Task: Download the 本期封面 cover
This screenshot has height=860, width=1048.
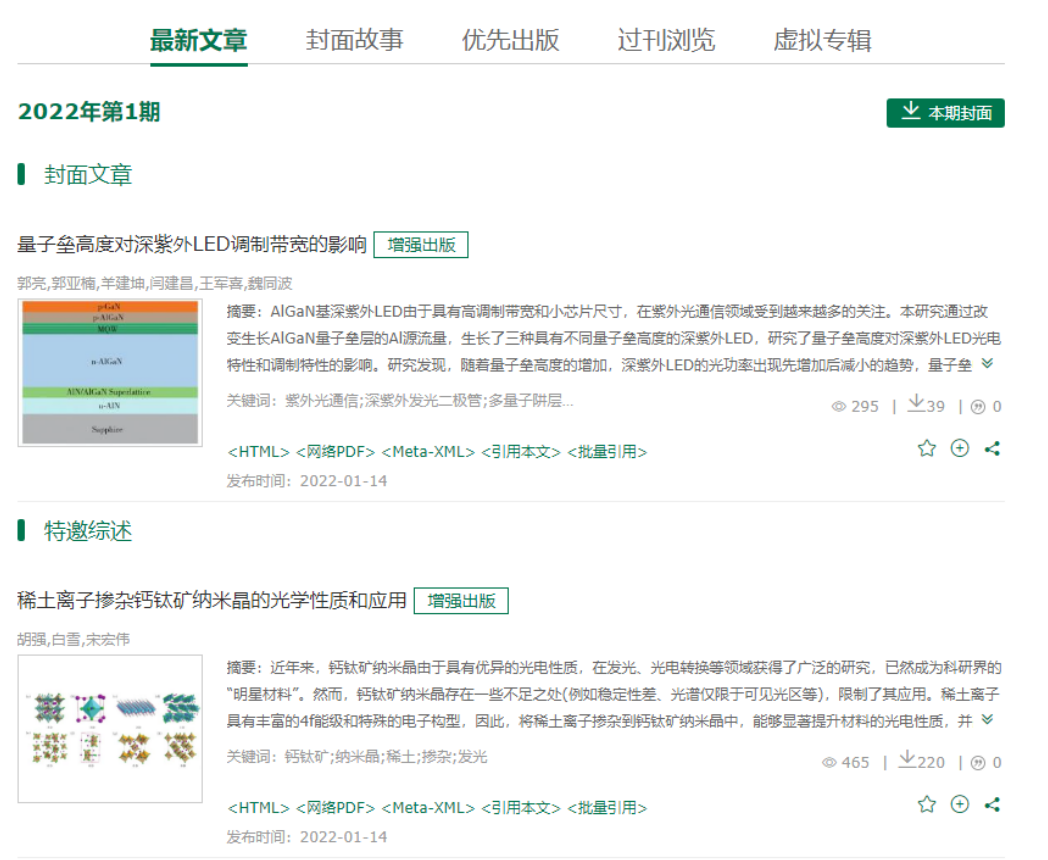Action: (x=945, y=113)
